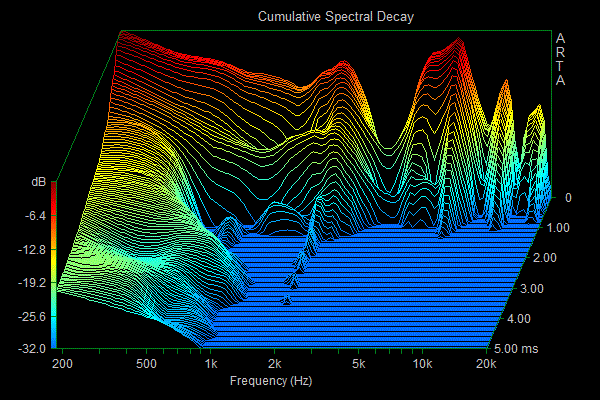
Task: Click the '5.00 ms' time axis label
Action: (516, 349)
